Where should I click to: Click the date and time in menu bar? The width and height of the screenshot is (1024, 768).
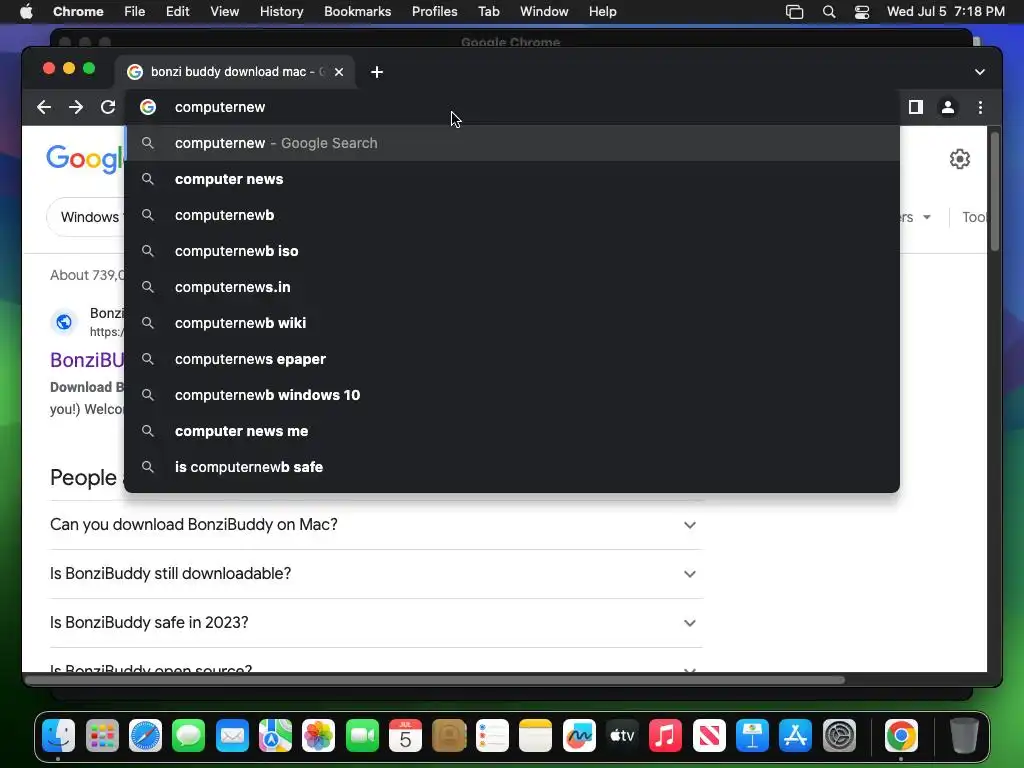(x=945, y=11)
